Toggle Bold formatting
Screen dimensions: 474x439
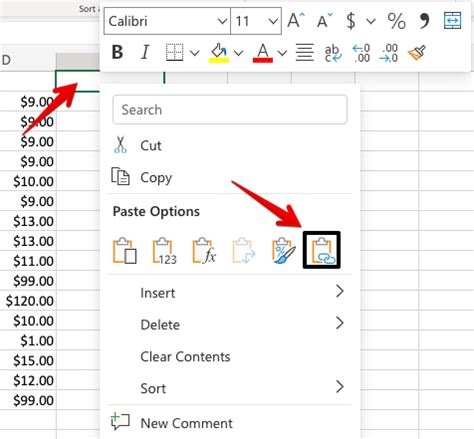tap(117, 52)
